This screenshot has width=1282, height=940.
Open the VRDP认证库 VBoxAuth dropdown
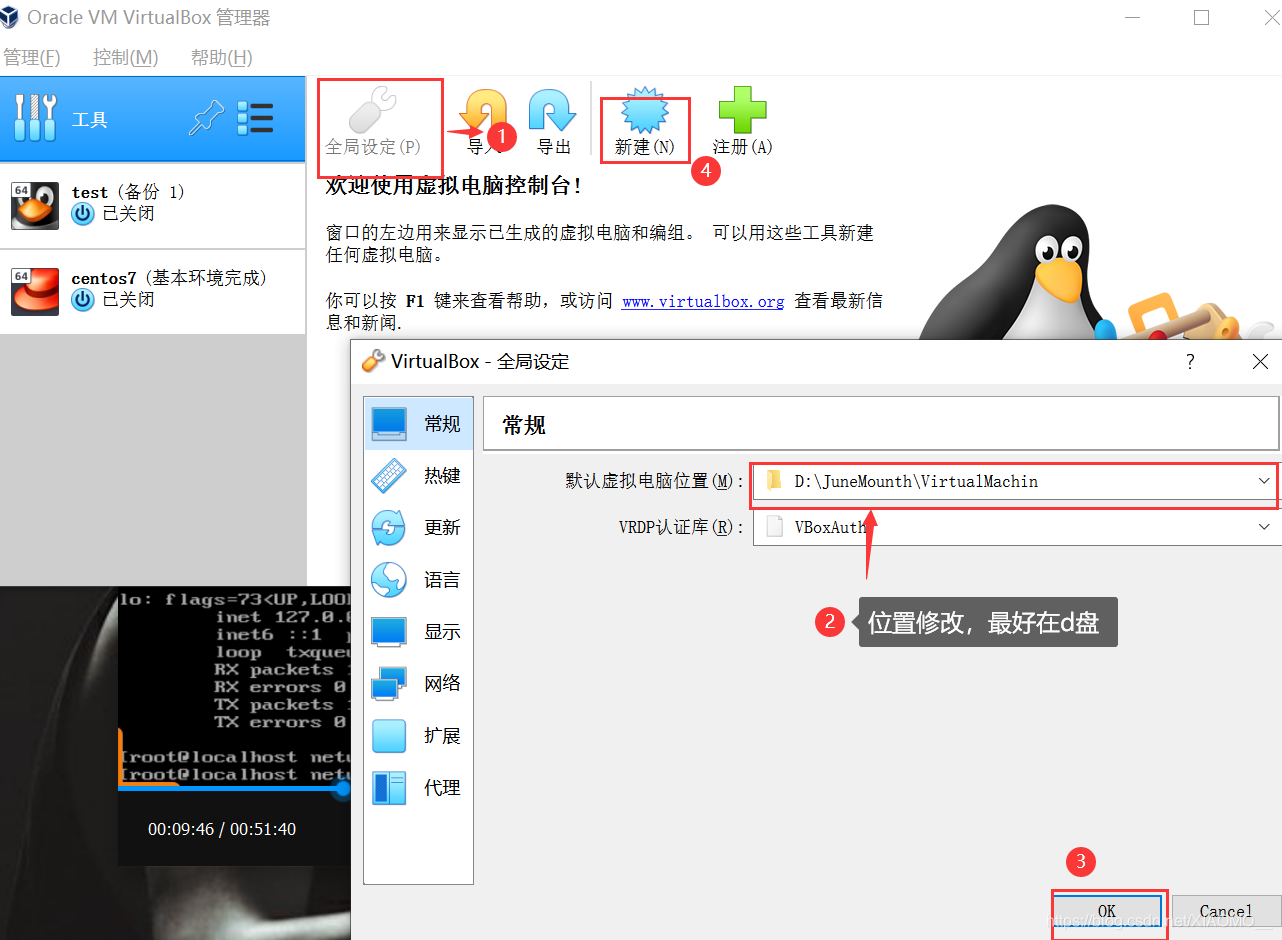(x=1263, y=527)
